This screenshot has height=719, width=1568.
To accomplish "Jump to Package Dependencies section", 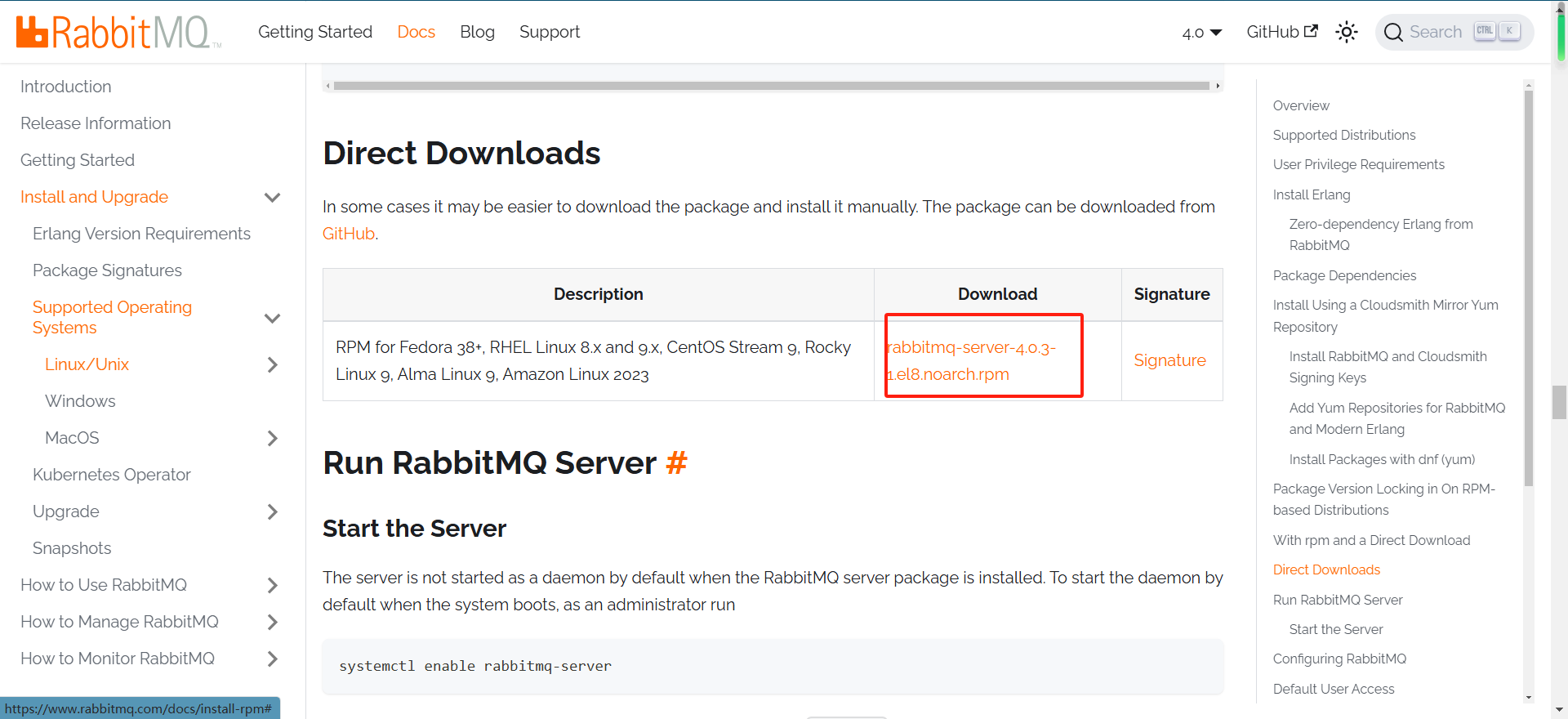I will [x=1344, y=275].
